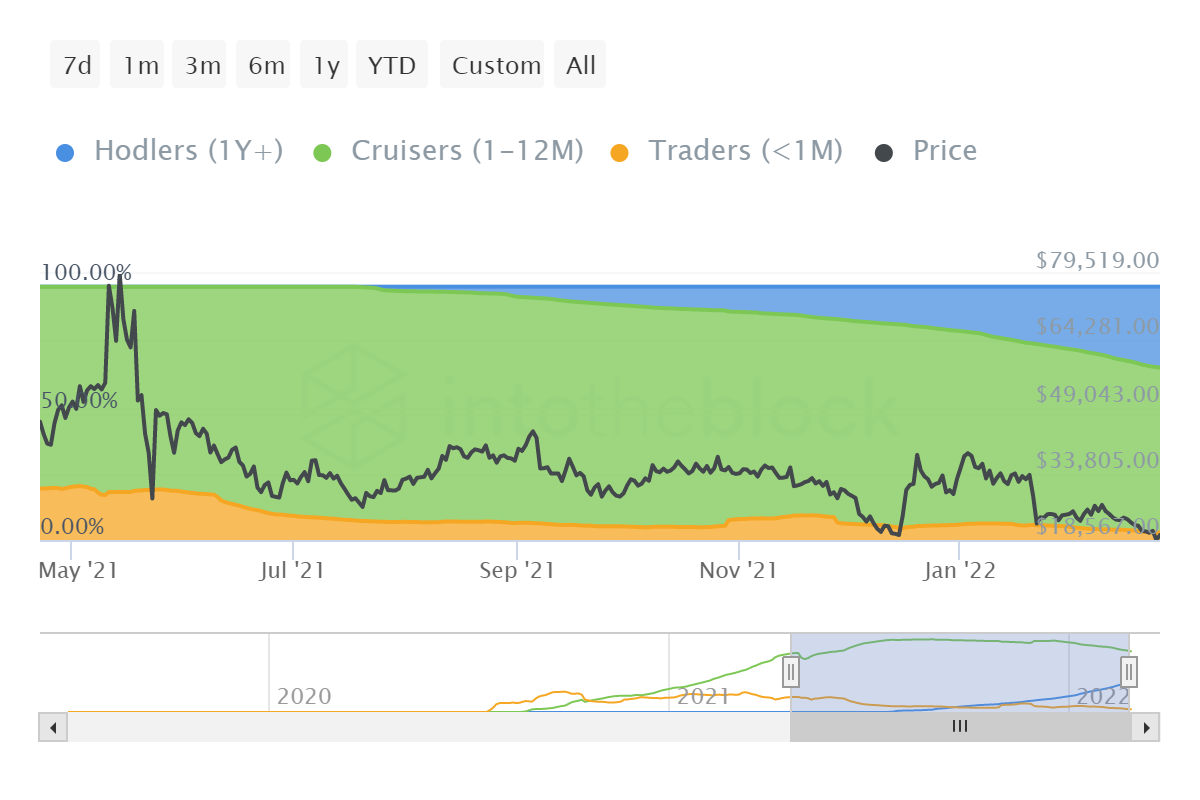Toggle the Price line visibility
This screenshot has height=800, width=1200.
(944, 150)
